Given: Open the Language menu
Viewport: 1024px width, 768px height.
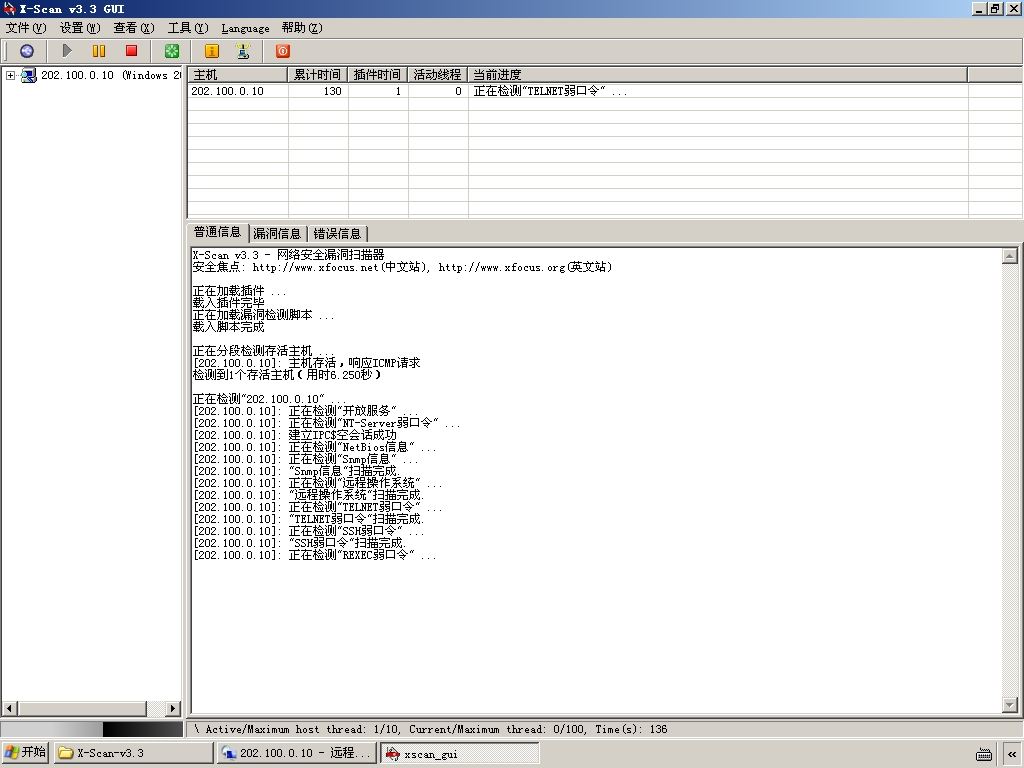Looking at the screenshot, I should [245, 28].
